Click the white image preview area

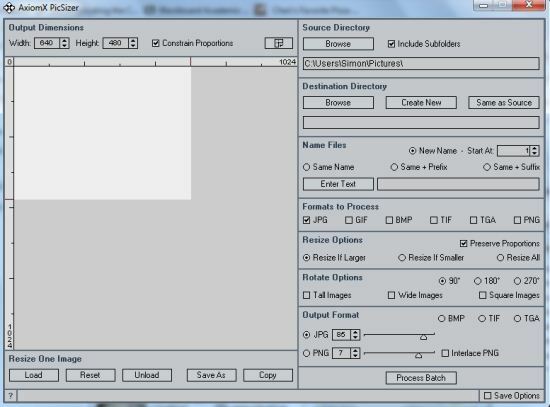[x=102, y=133]
